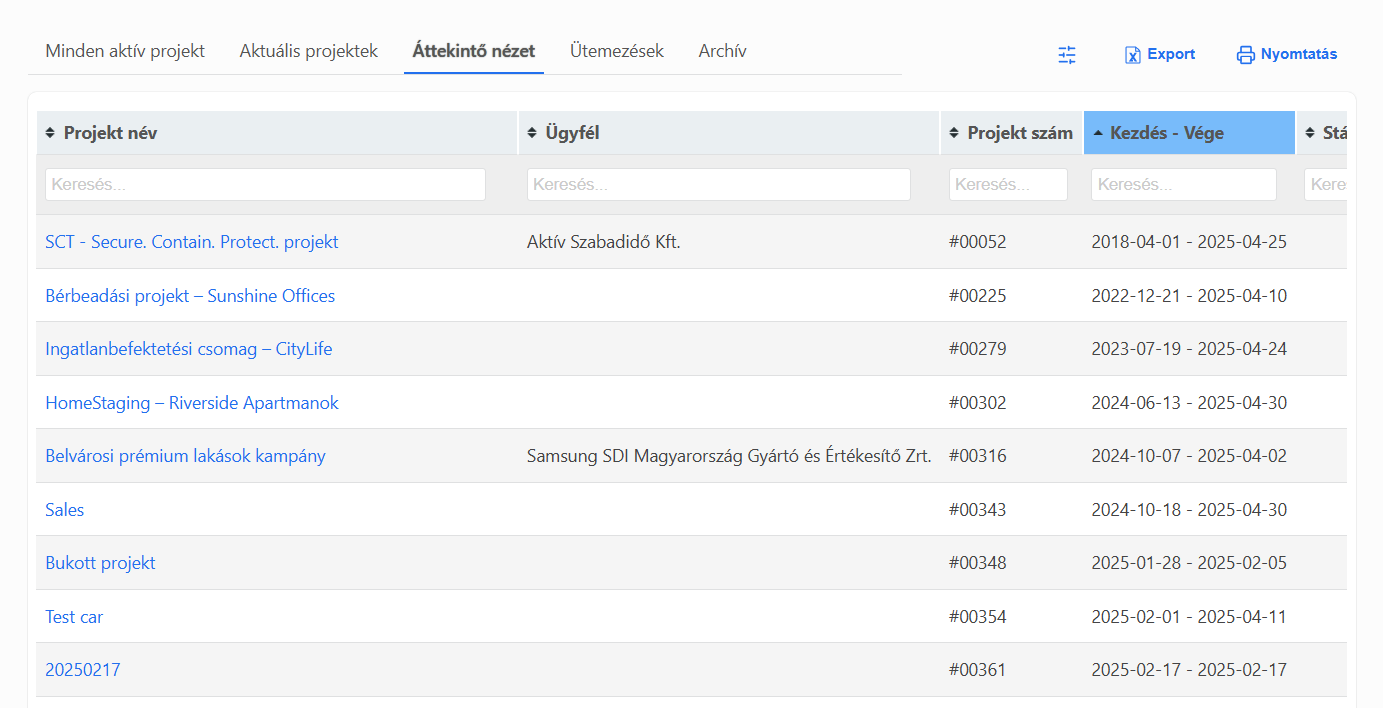
Task: Click the Nyomtatás printer icon
Action: click(x=1245, y=55)
